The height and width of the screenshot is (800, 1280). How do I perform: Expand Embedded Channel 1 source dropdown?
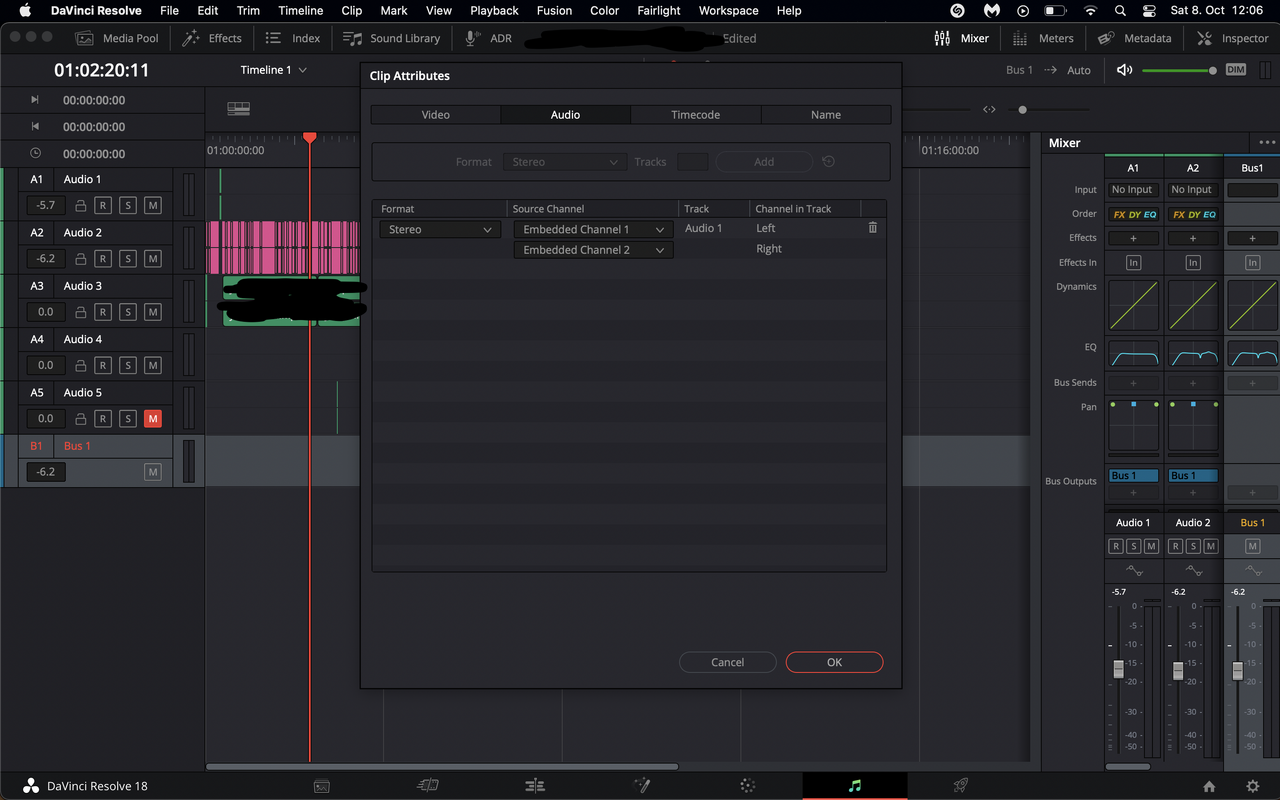(x=593, y=229)
